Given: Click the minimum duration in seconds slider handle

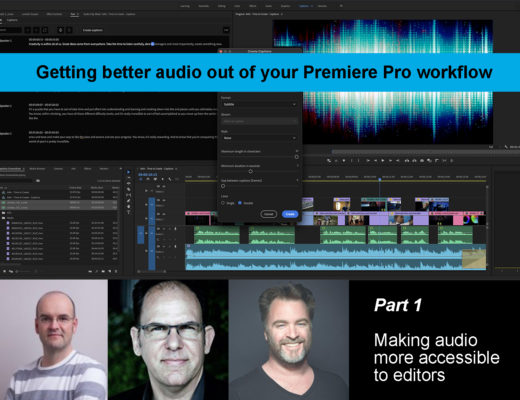Looking at the screenshot, I should (x=250, y=171).
